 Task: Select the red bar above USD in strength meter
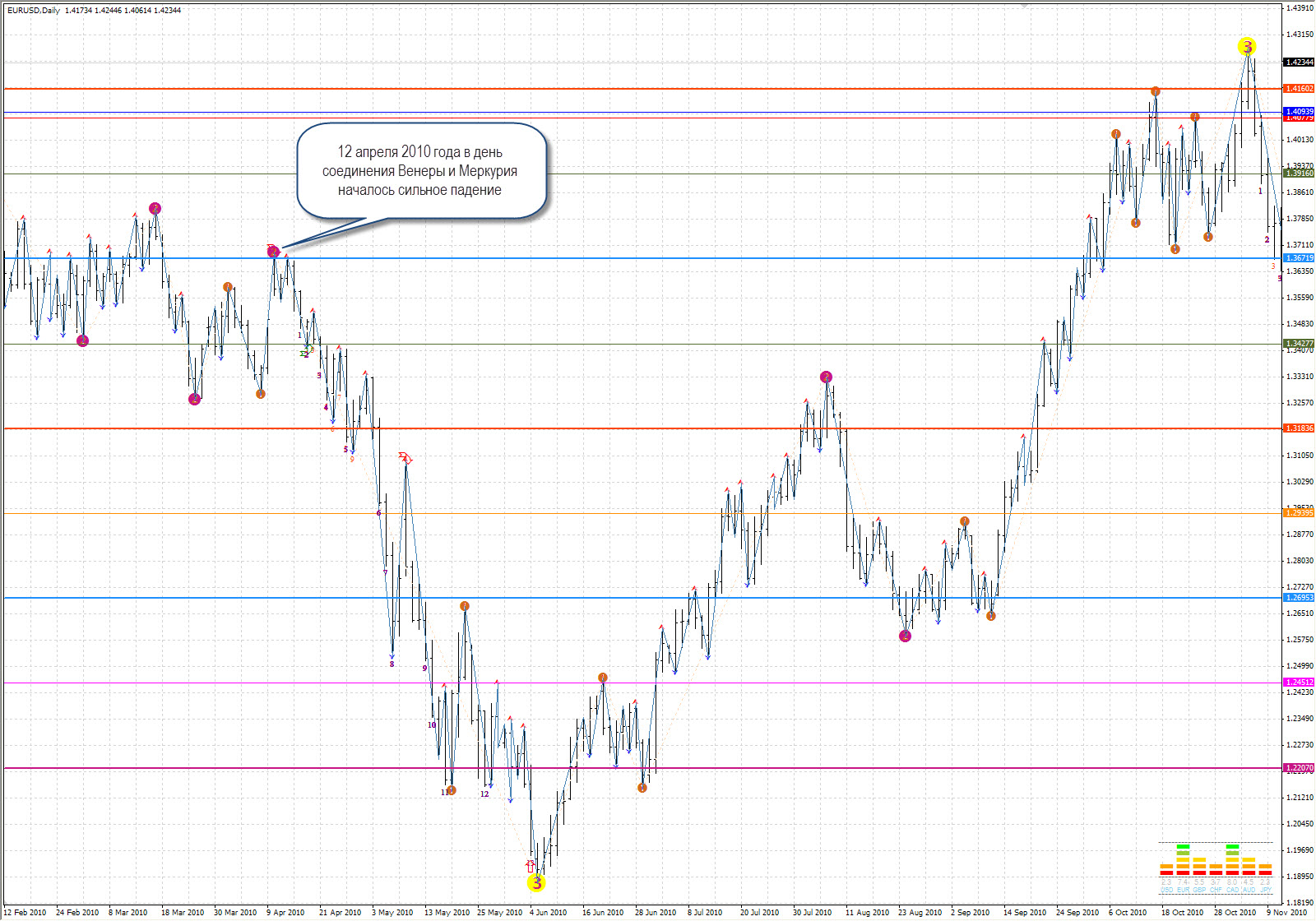pos(1166,872)
